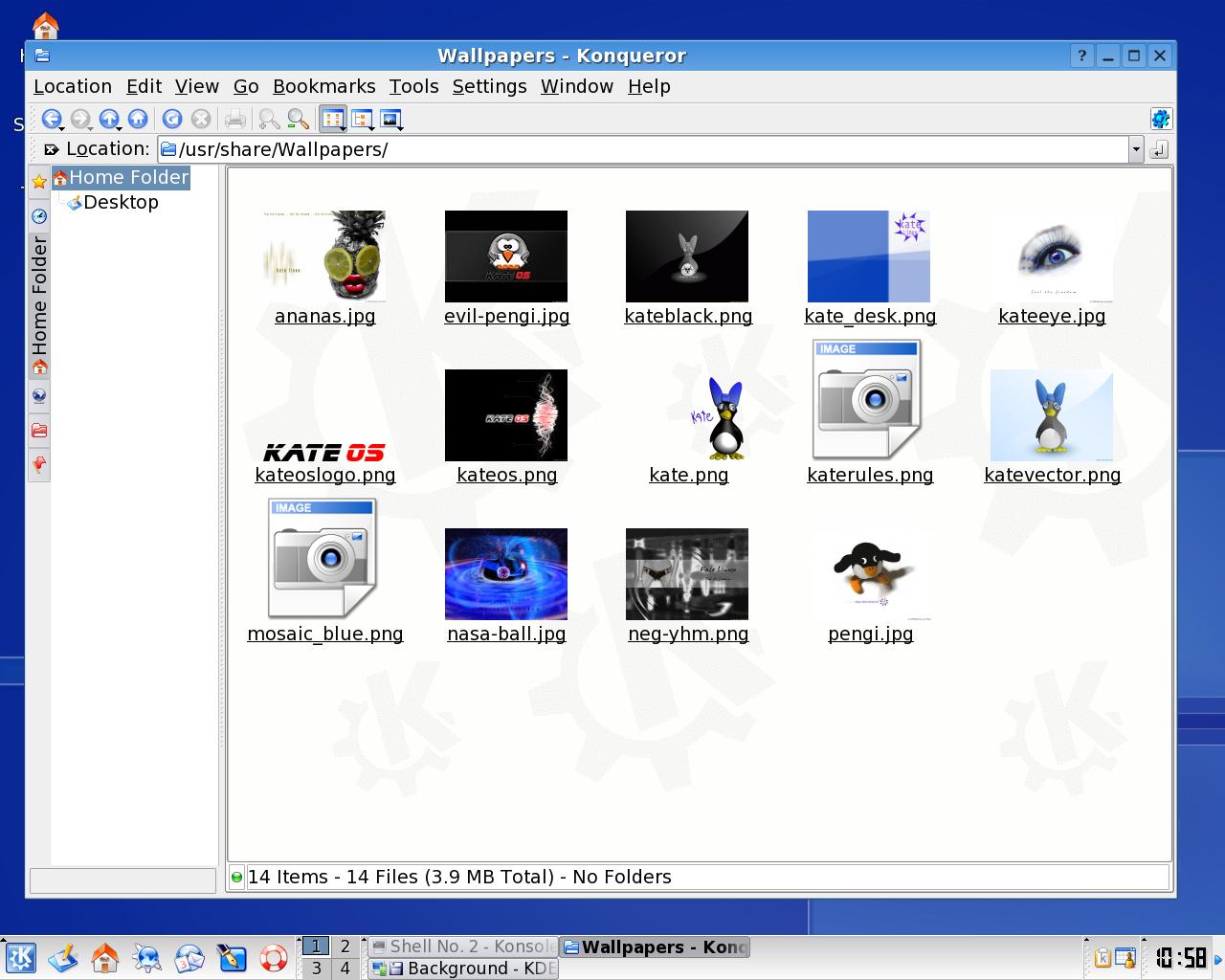Screen dimensions: 1225x980
Task: Switch to the Background - KDE taskbar entry
Action: [463, 969]
